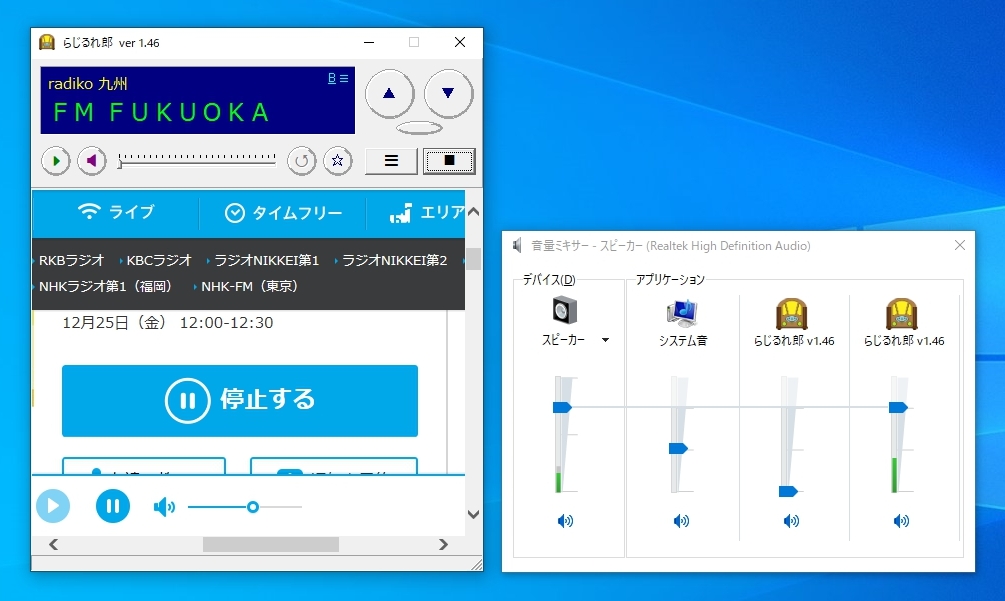Mute the first らじるれ郎 mixer channel
The image size is (1005, 601).
[792, 521]
